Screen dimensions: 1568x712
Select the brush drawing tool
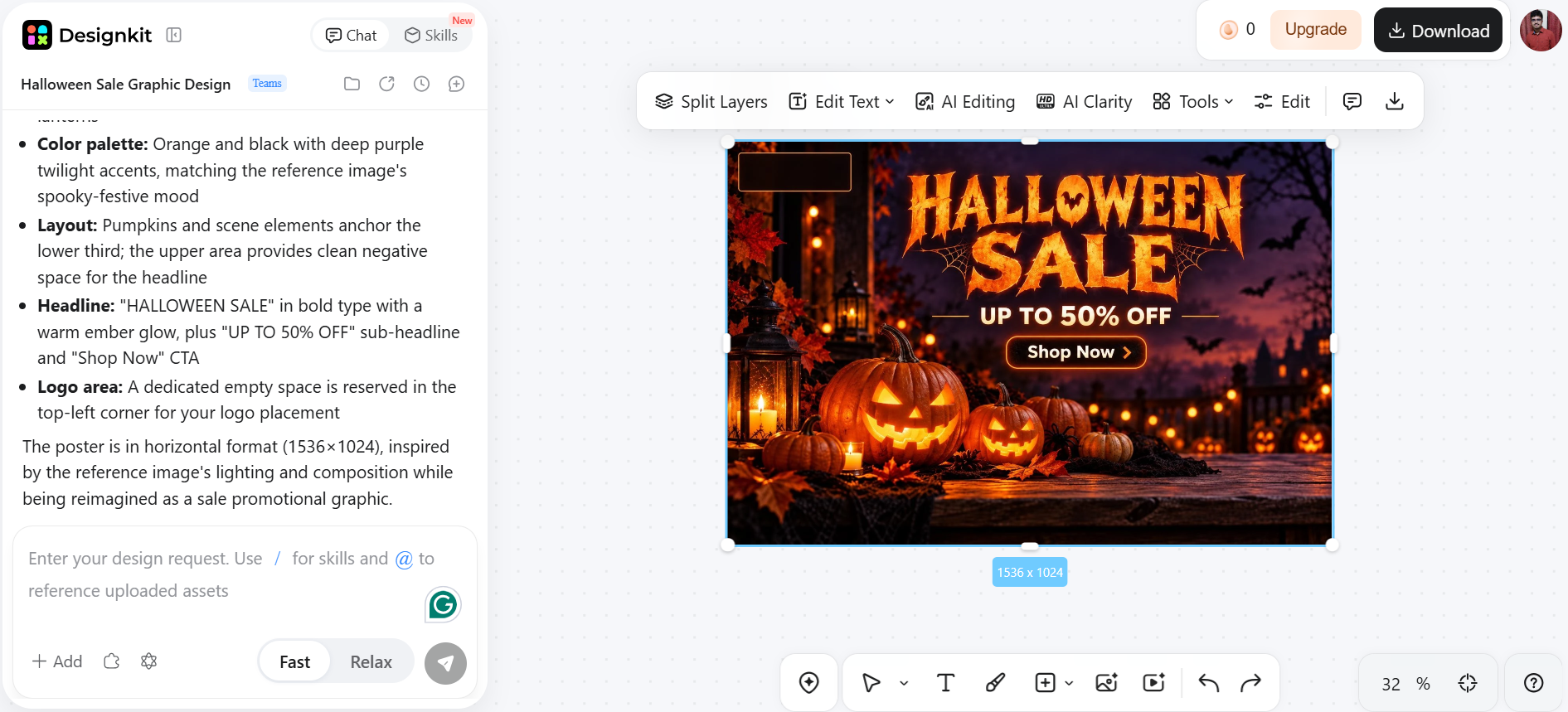pos(995,683)
